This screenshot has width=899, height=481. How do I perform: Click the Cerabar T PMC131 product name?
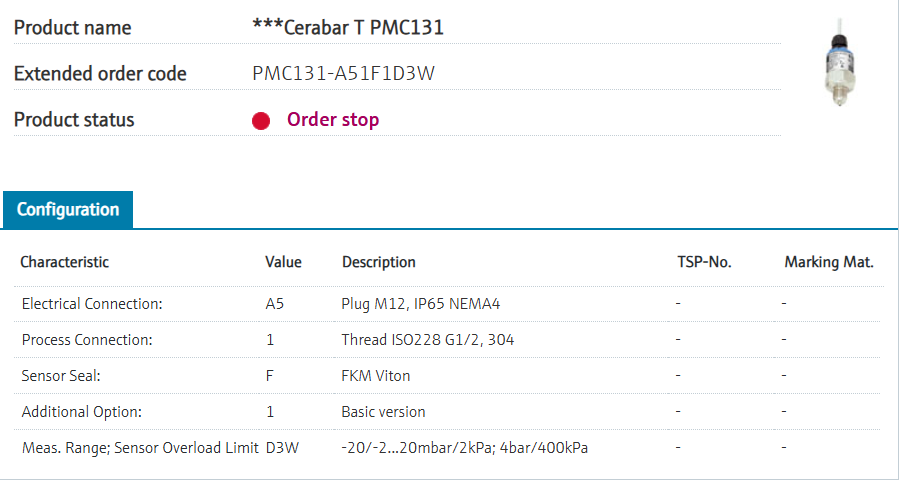point(348,27)
